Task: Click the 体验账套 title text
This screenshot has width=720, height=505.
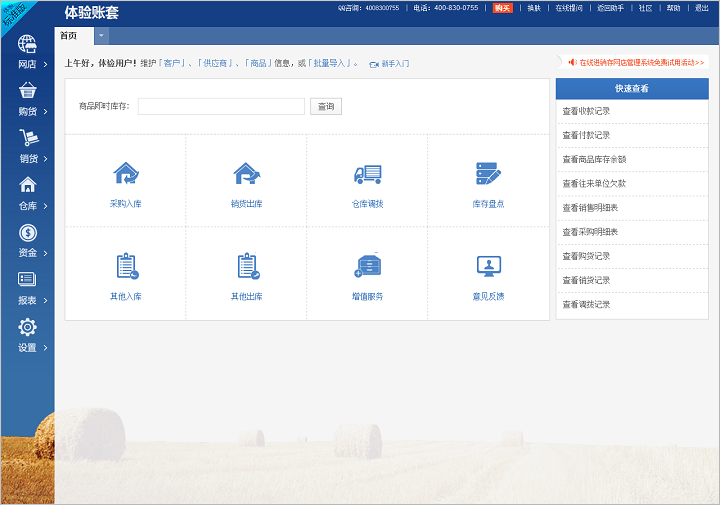Action: pyautogui.click(x=91, y=12)
